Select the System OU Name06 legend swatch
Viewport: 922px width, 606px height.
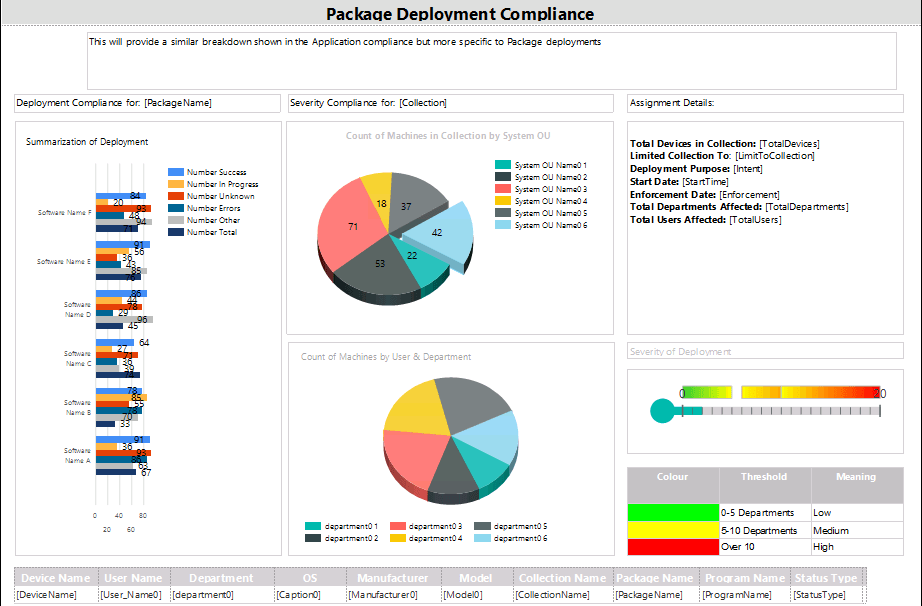tap(503, 225)
